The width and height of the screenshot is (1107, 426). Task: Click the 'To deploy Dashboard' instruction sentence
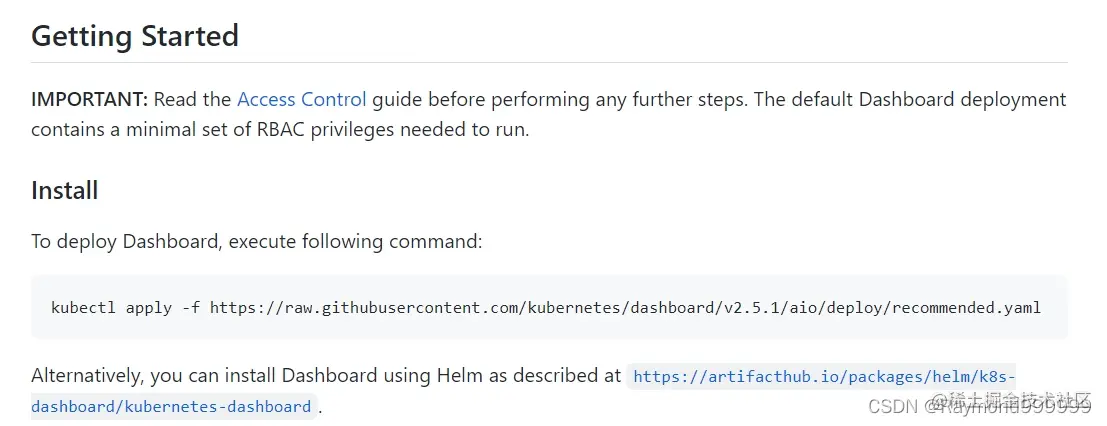coord(256,242)
